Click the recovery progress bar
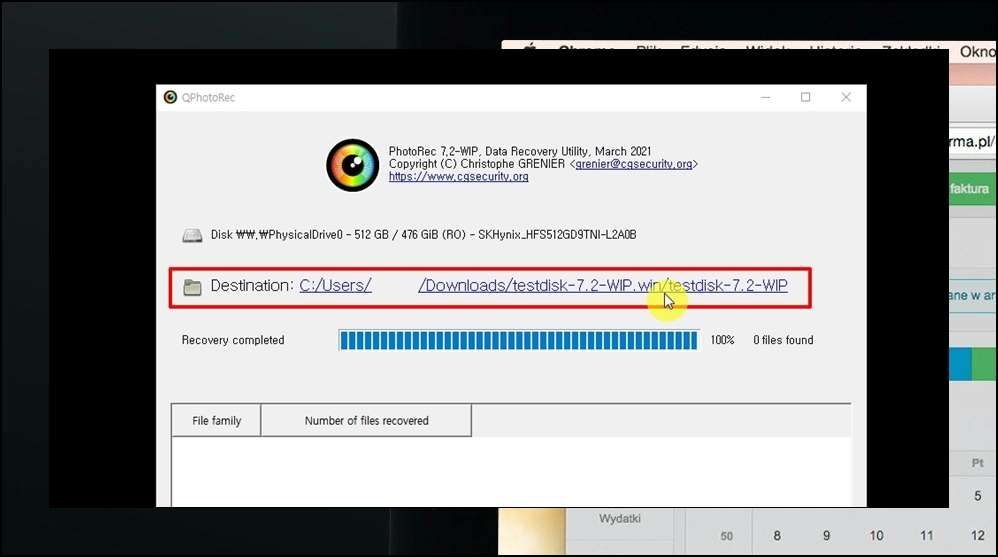This screenshot has height=557, width=998. click(519, 341)
